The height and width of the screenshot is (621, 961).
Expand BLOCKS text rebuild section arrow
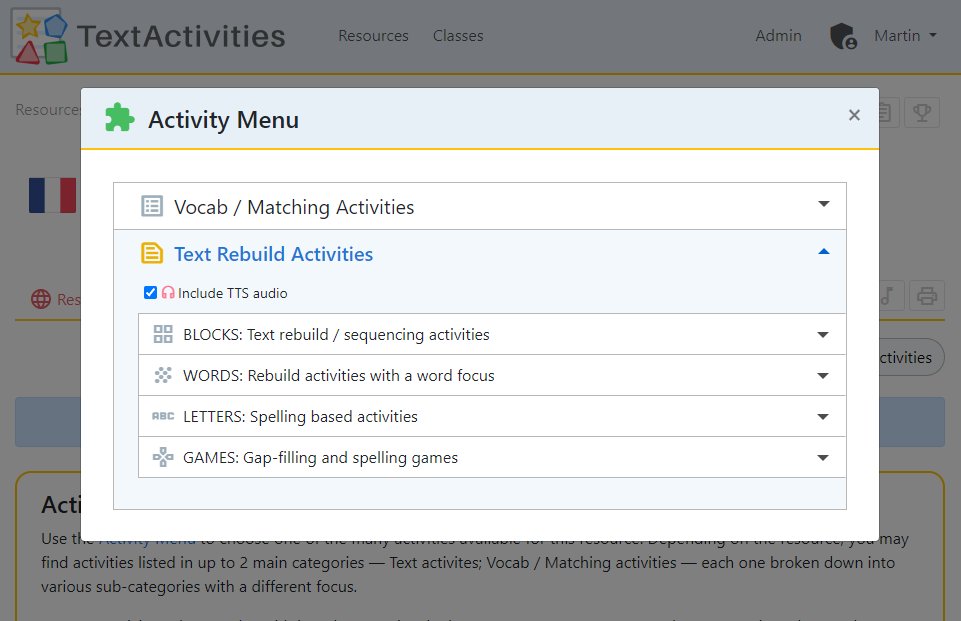pyautogui.click(x=823, y=335)
